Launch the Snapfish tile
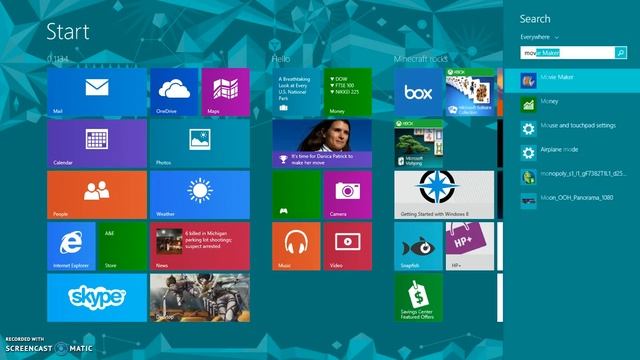The image size is (640, 360). [418, 247]
